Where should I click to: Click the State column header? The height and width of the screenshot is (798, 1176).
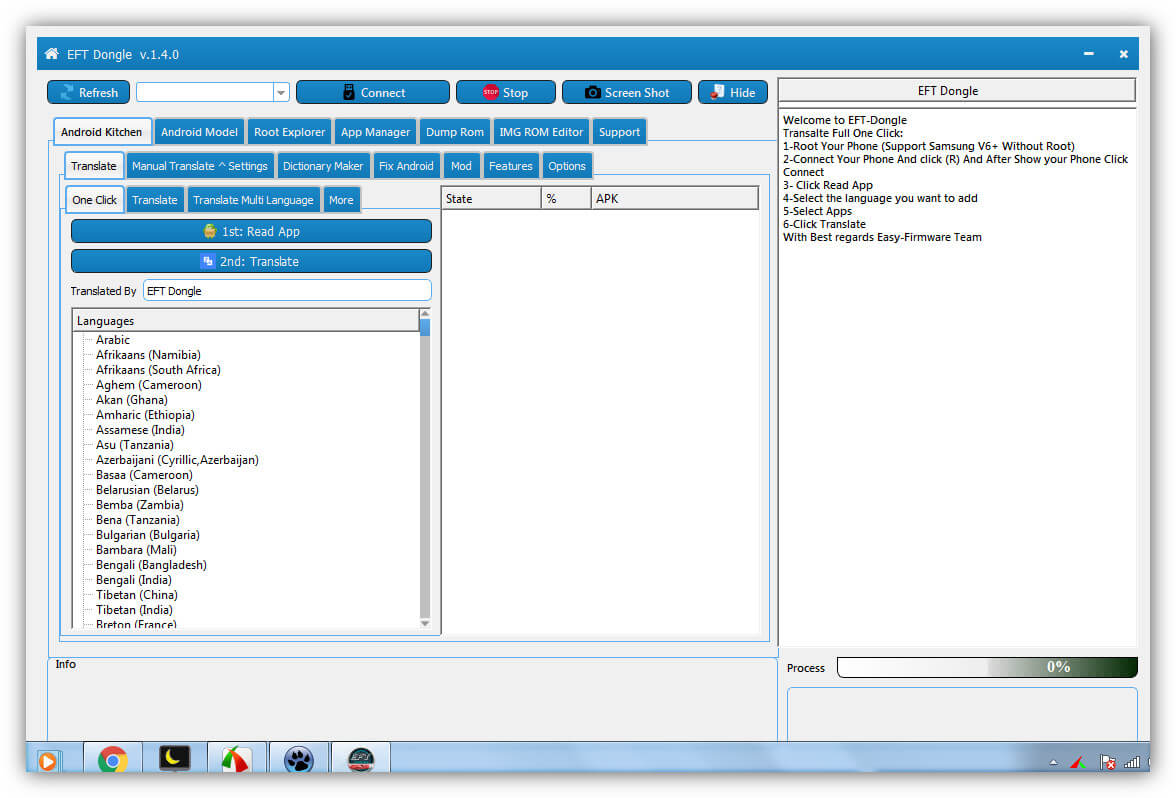[x=491, y=199]
